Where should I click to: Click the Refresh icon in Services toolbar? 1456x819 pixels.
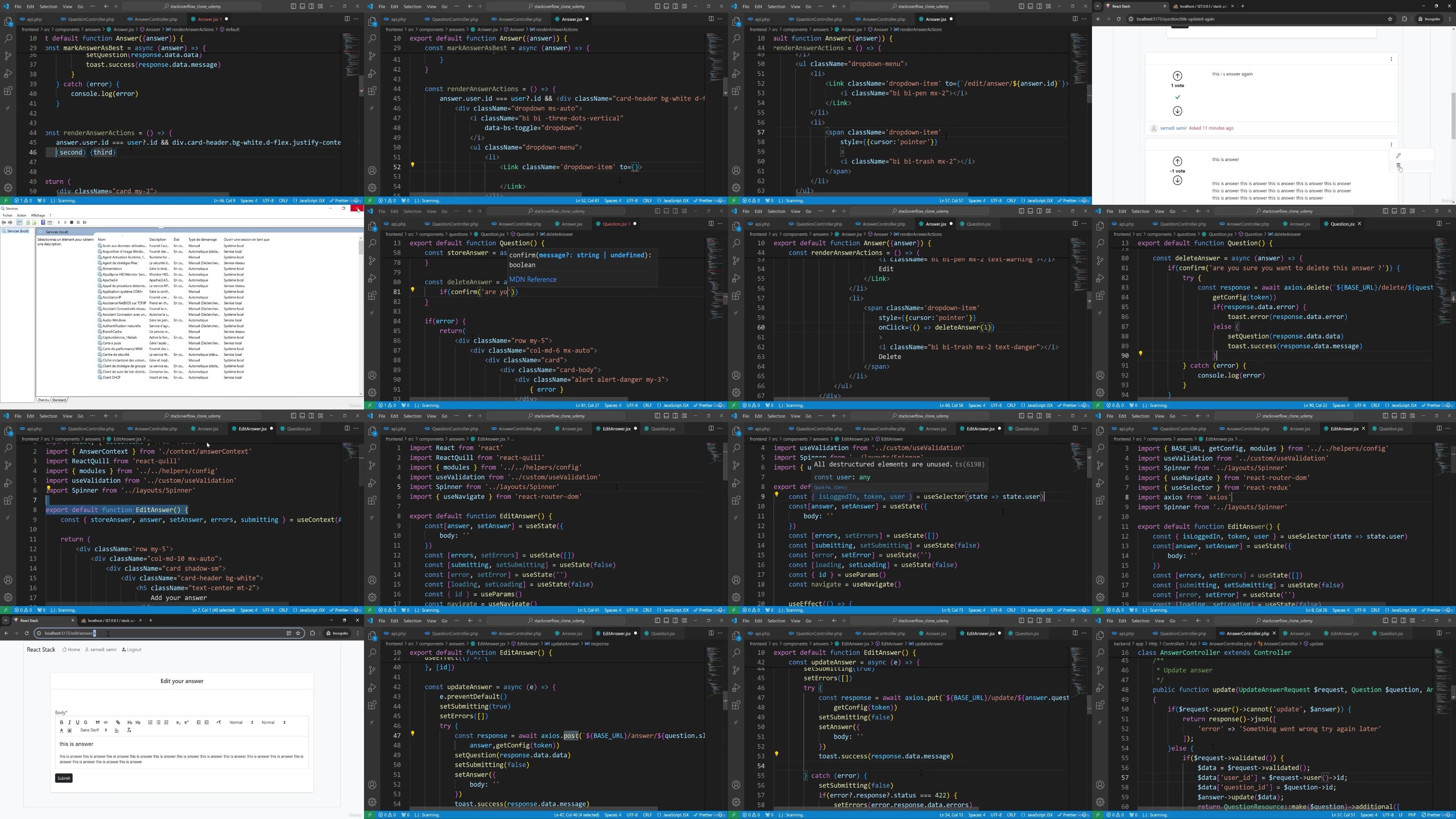pos(28,222)
